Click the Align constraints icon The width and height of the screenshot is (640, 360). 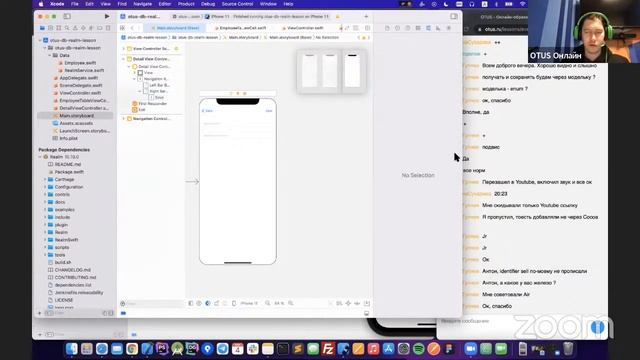click(339, 303)
